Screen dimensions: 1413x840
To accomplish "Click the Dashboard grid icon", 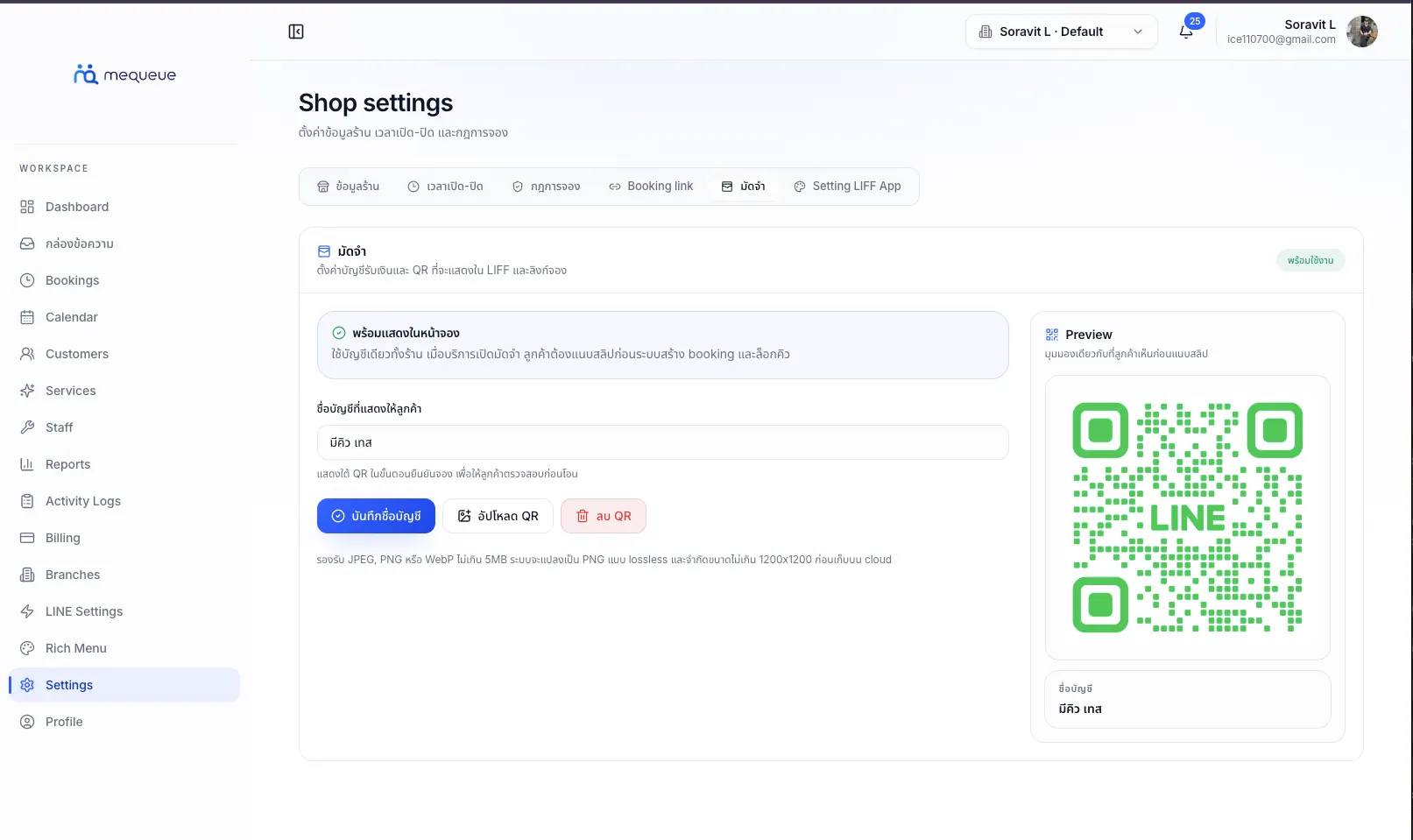I will pyautogui.click(x=27, y=207).
